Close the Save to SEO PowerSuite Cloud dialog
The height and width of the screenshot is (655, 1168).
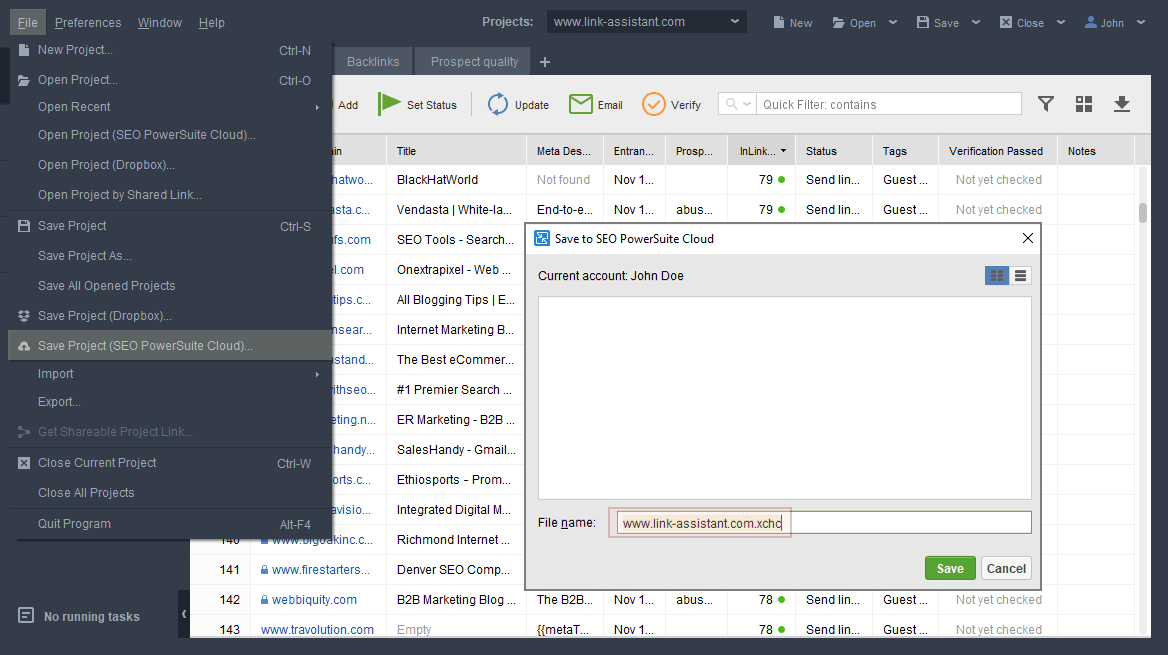(1028, 238)
